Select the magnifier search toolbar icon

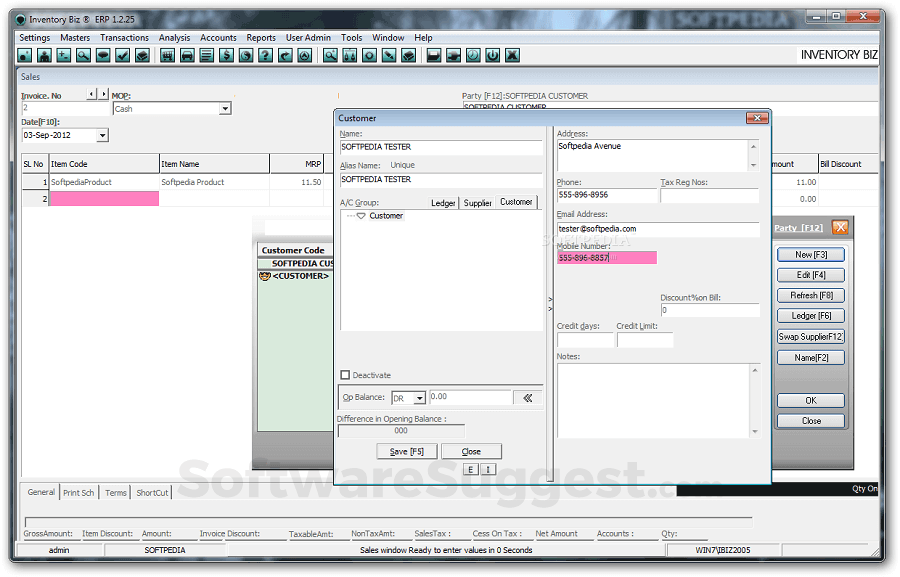pos(84,56)
